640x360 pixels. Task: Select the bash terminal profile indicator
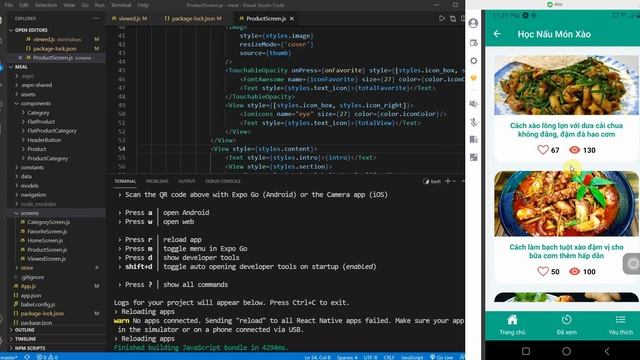coord(432,181)
